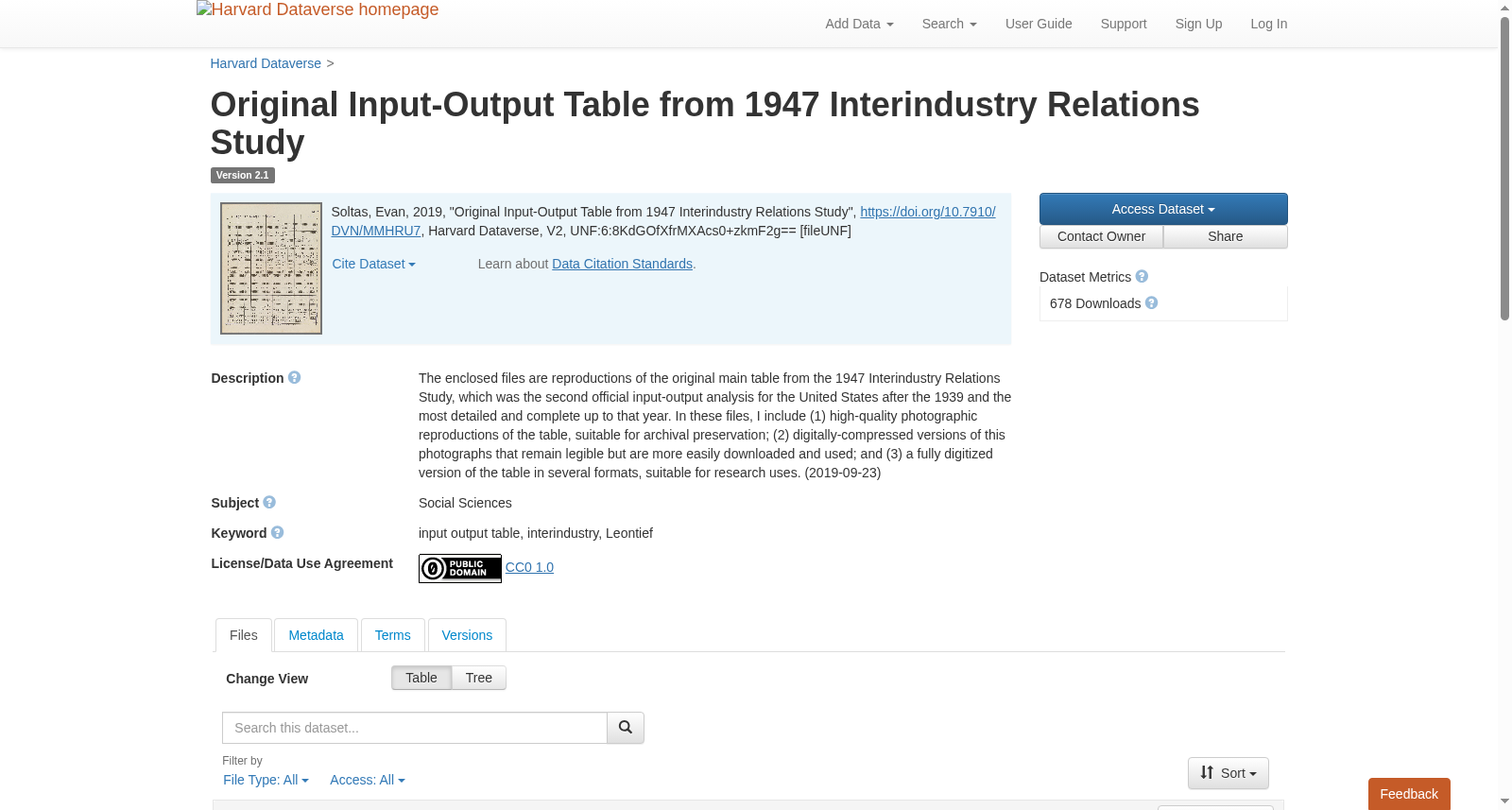Click the Version 2.1 badge

(243, 175)
